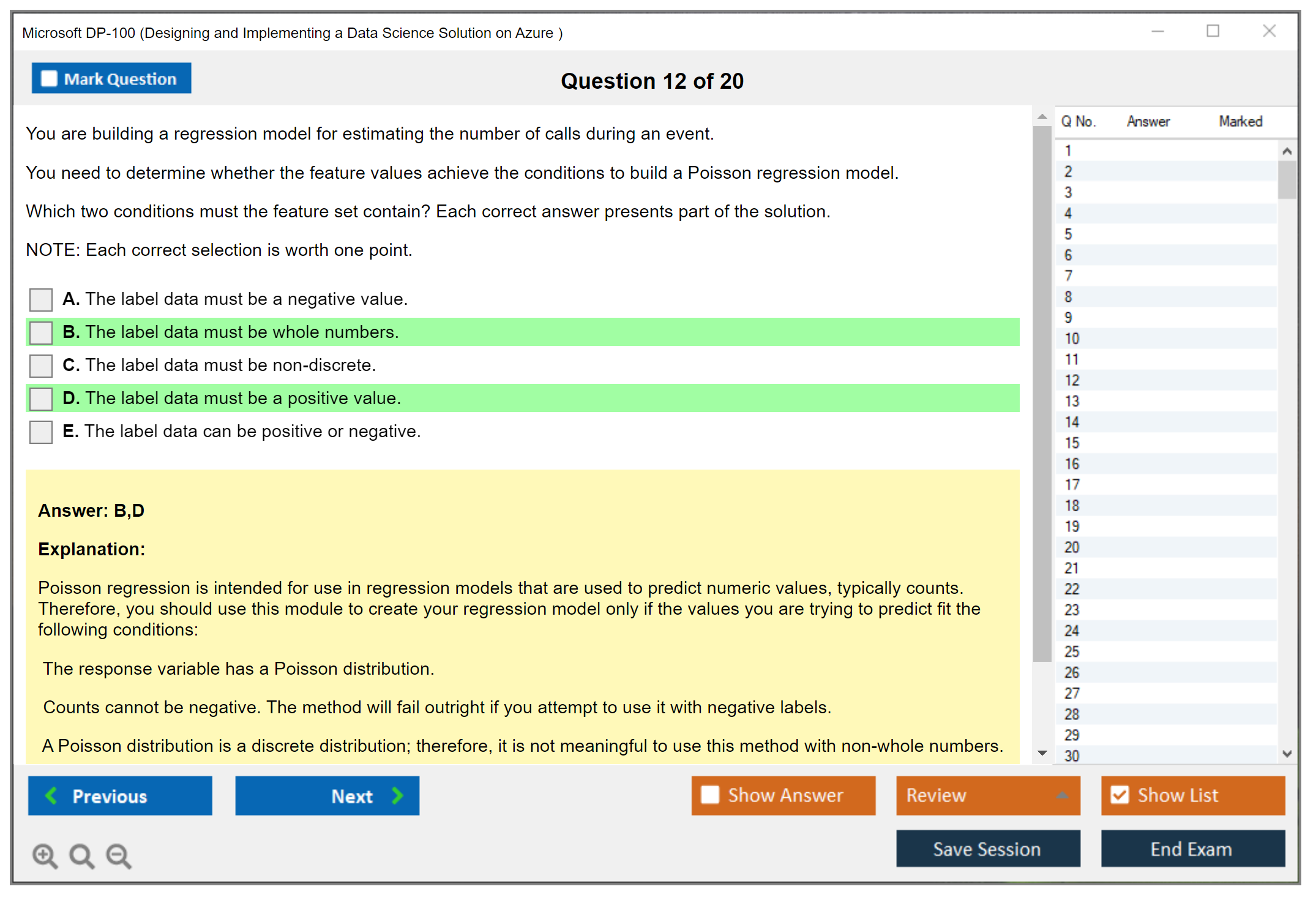This screenshot has height=900, width=1316.
Task: Click the reset zoom magnifier icon
Action: point(81,855)
